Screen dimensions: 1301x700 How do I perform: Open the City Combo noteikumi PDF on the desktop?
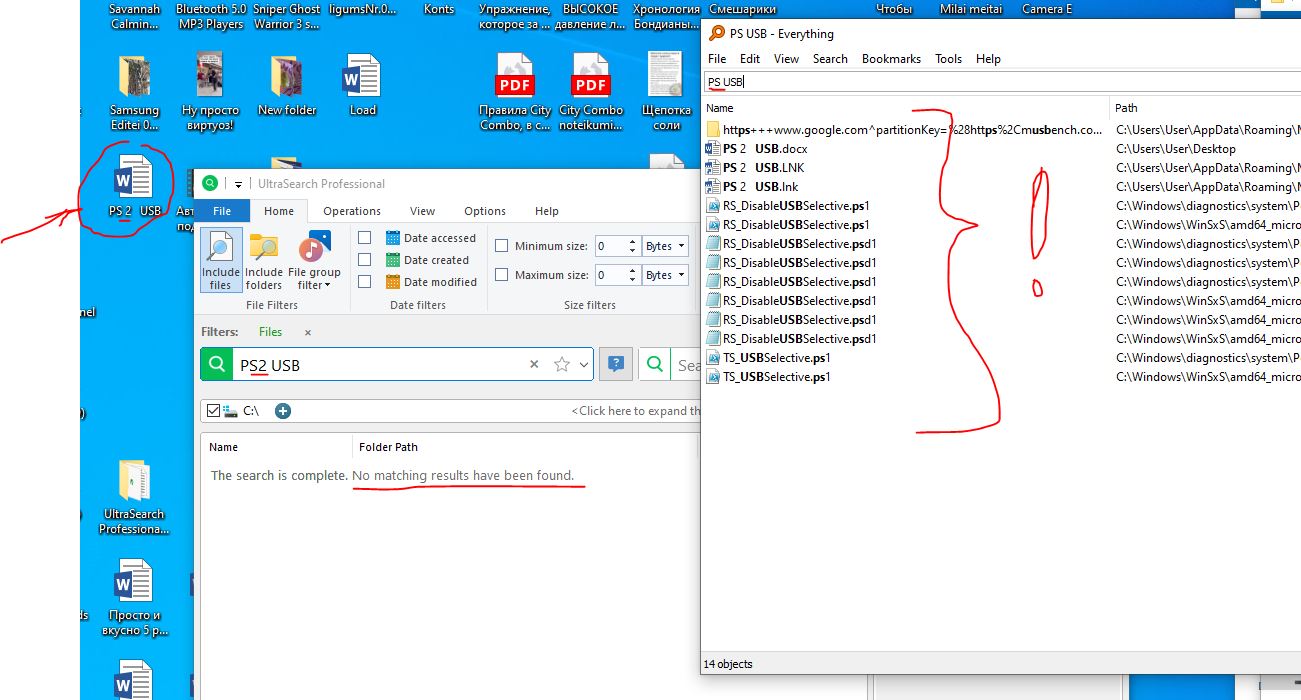pyautogui.click(x=591, y=93)
